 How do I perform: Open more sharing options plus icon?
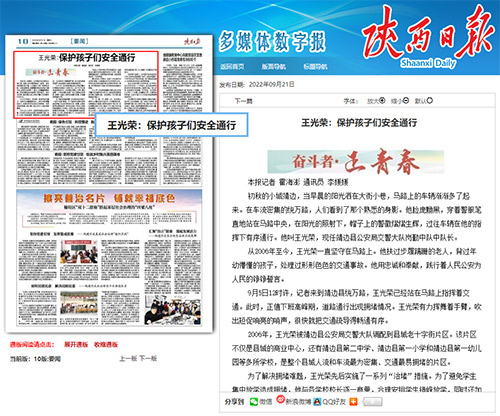pos(353,402)
